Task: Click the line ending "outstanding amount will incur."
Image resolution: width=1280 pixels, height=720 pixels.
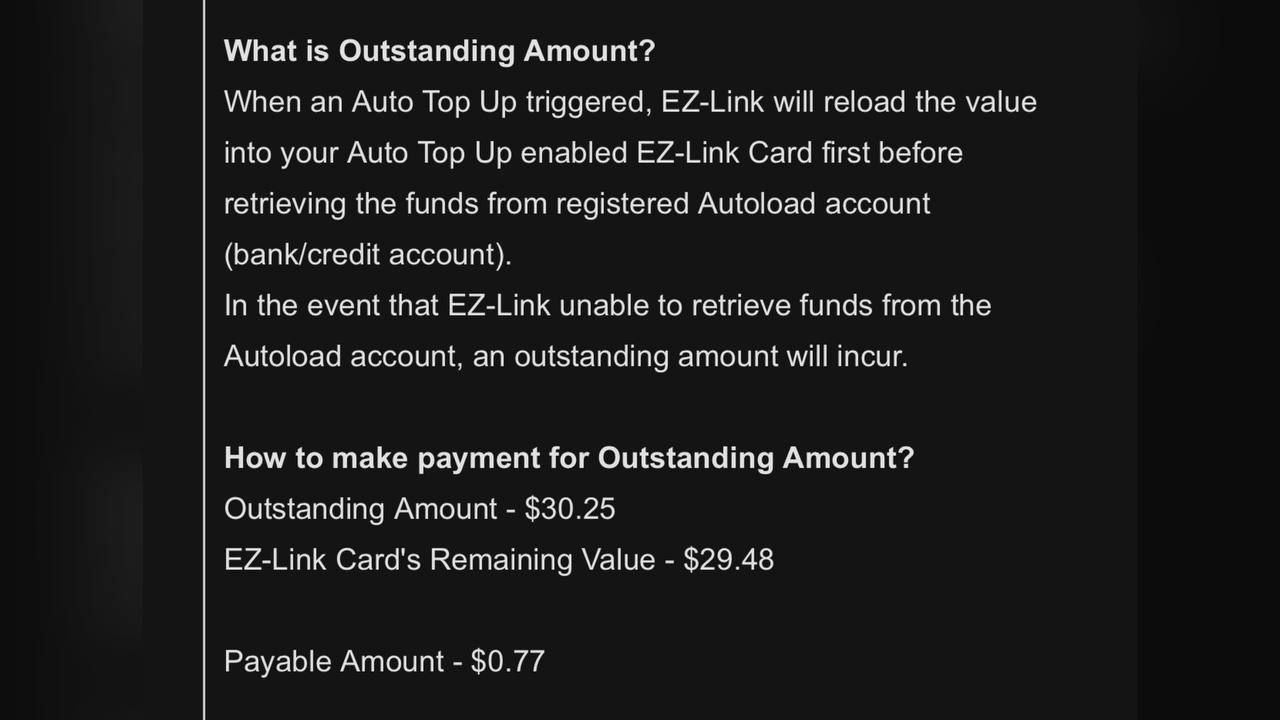Action: point(566,356)
